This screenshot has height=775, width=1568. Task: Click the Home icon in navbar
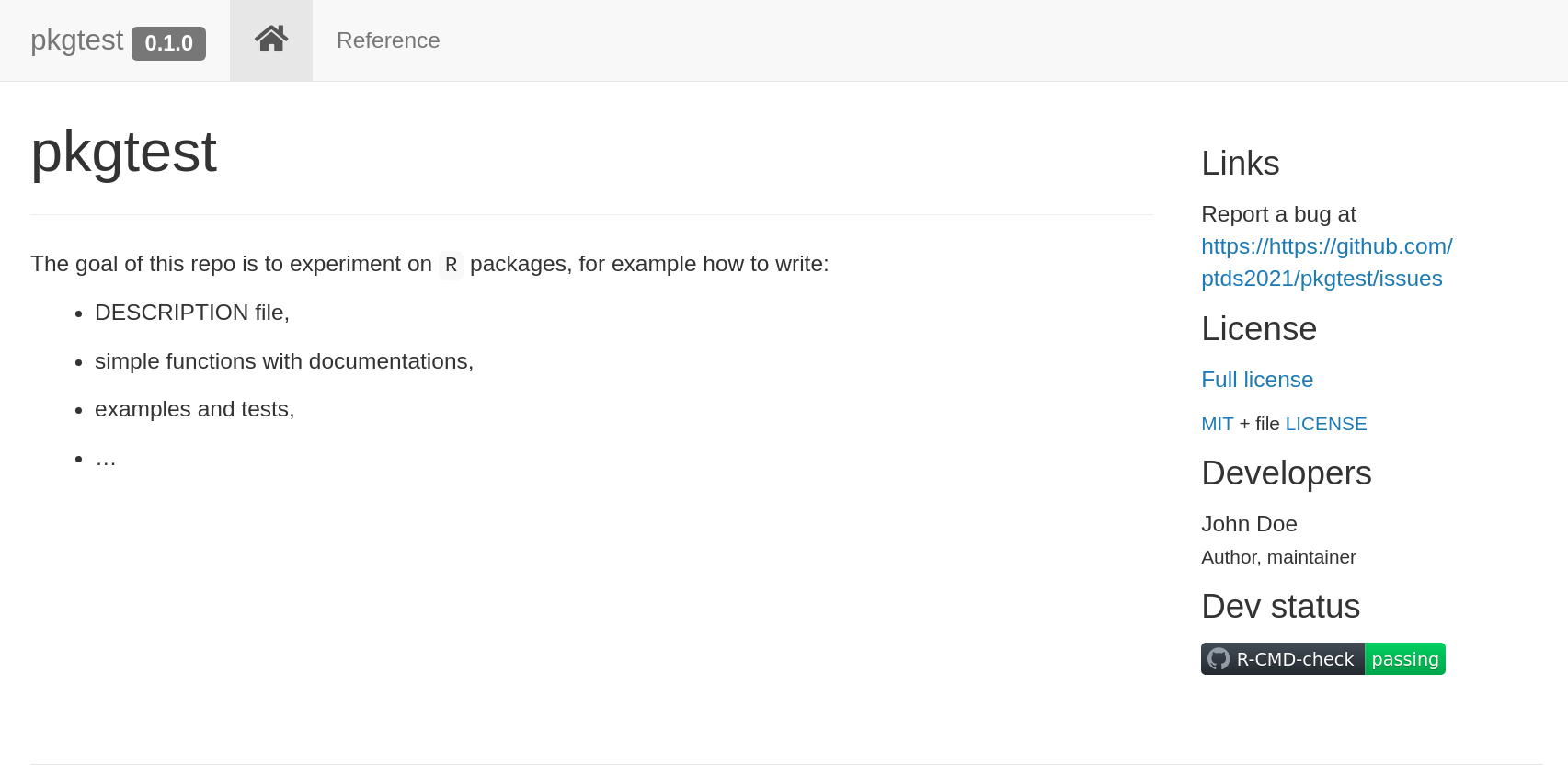pyautogui.click(x=271, y=40)
